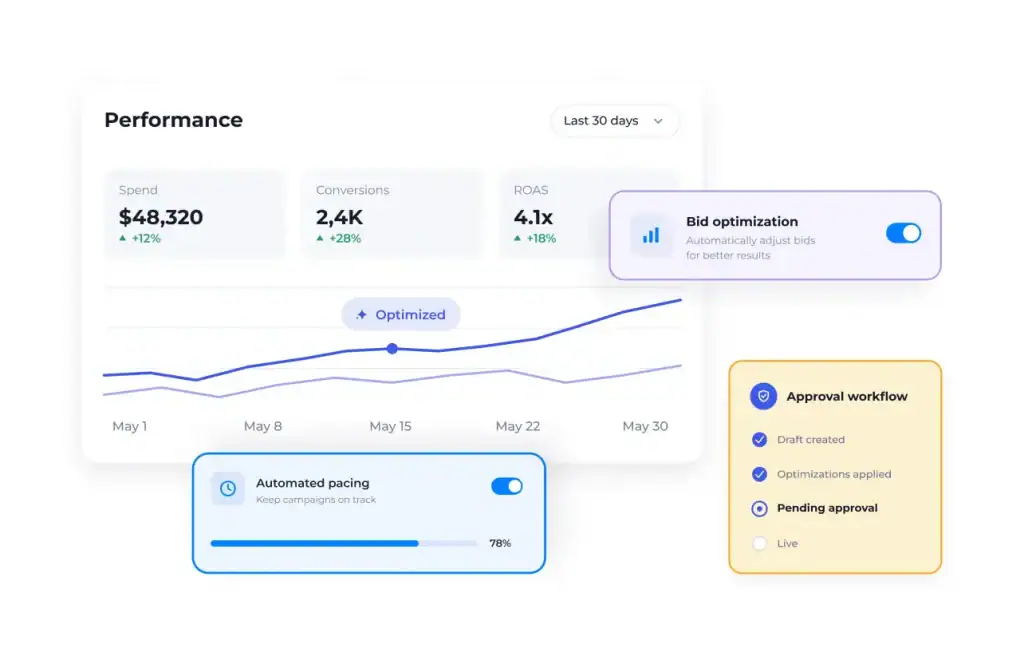The height and width of the screenshot is (656, 1024).
Task: Select the data point on the chart line
Action: coord(392,349)
